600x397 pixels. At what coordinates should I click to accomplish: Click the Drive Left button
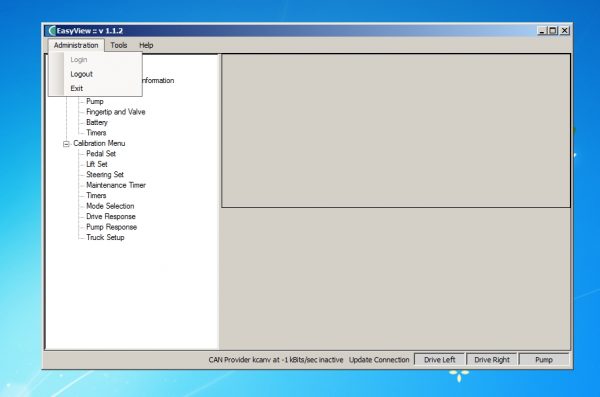point(440,359)
